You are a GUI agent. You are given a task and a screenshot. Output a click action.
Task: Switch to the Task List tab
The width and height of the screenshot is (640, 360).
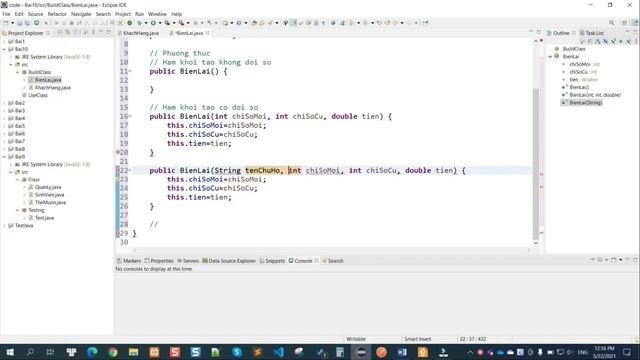[592, 33]
